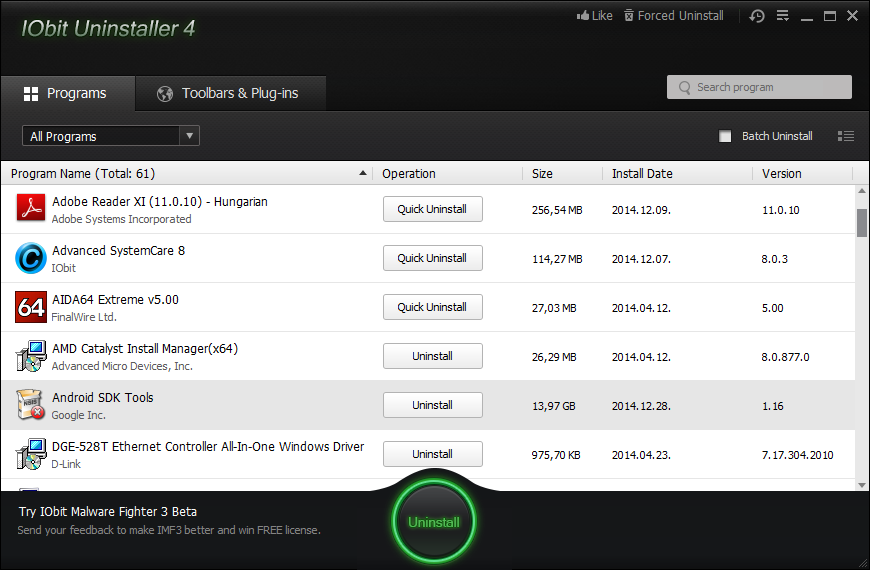The image size is (870, 570).
Task: Maximize the IObit Uninstaller window
Action: click(829, 16)
